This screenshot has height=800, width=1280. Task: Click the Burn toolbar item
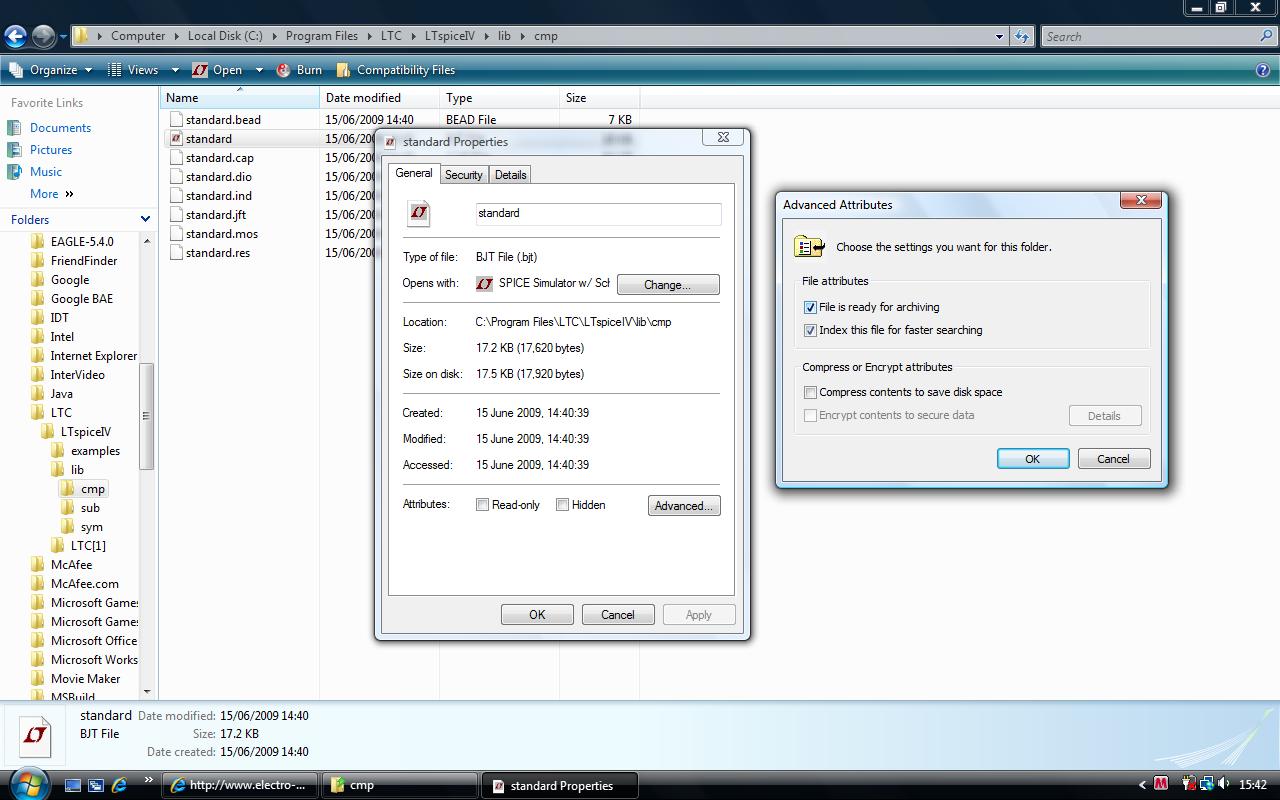tap(298, 70)
